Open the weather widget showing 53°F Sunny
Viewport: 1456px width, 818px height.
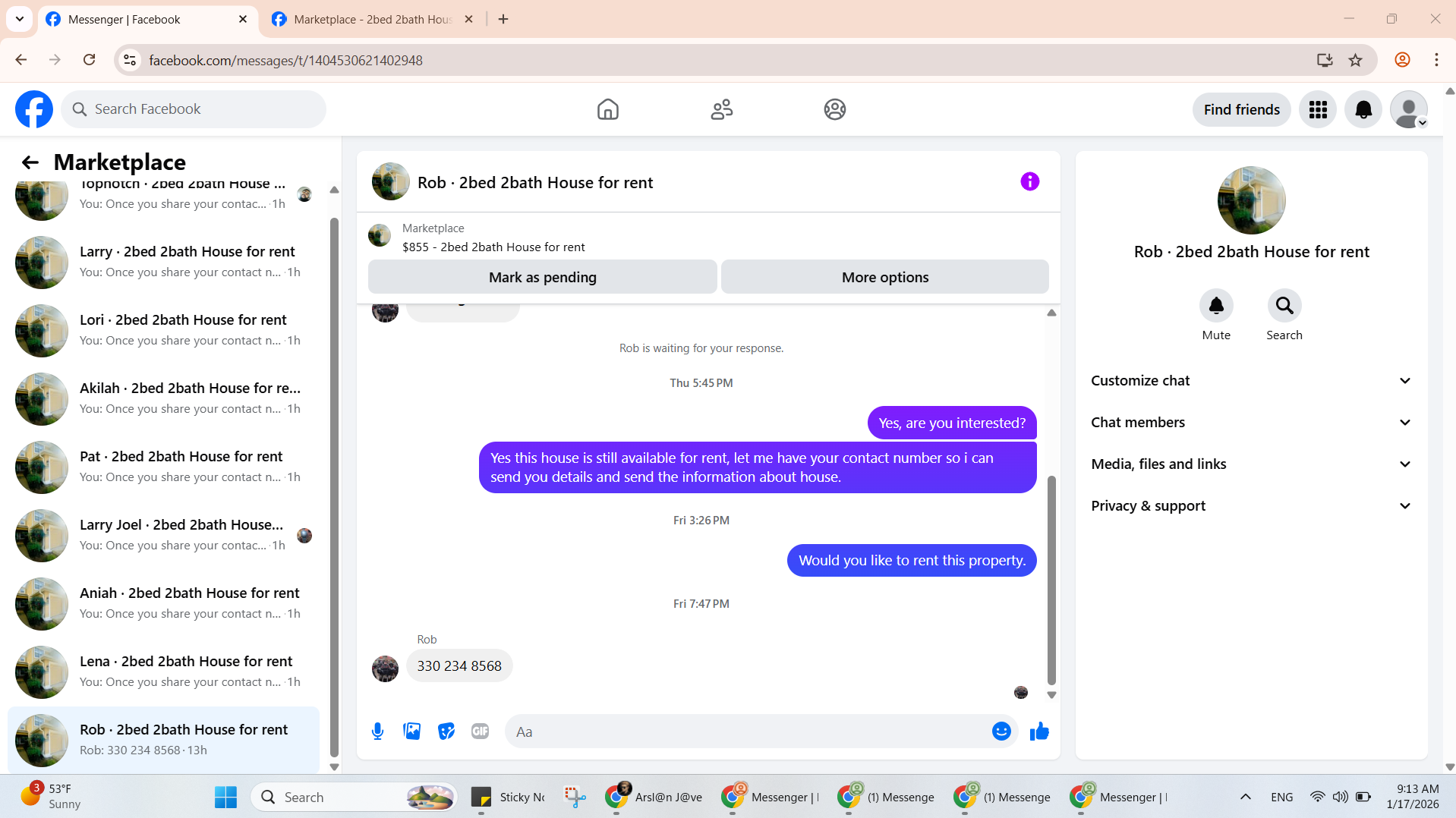point(50,798)
